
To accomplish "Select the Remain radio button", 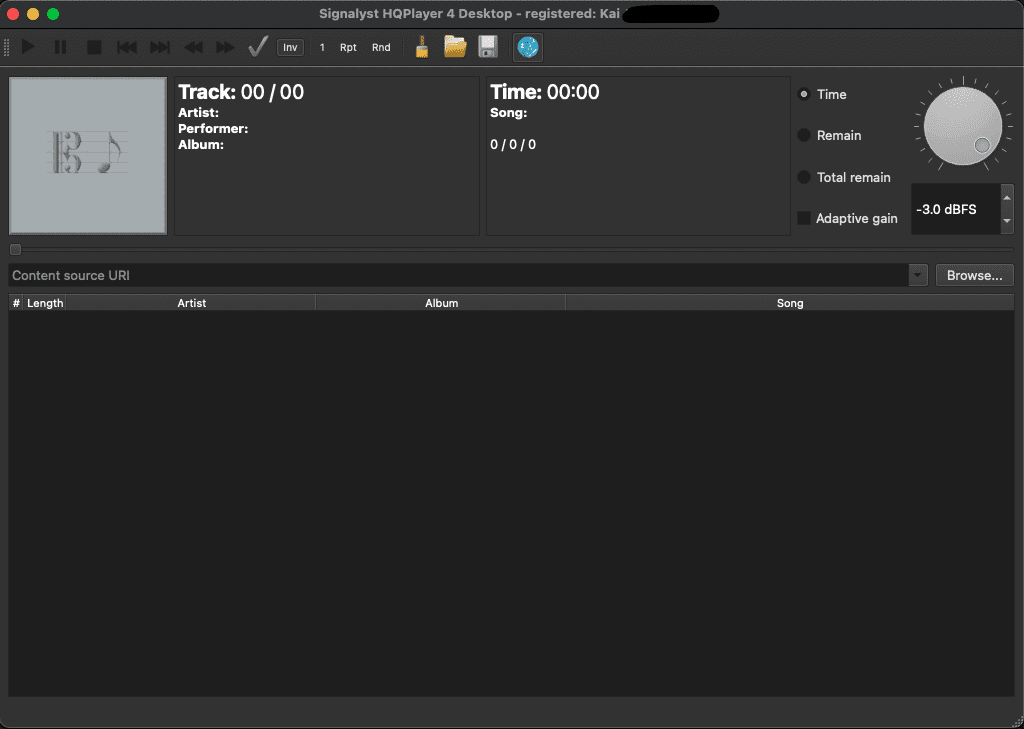I will pos(804,136).
